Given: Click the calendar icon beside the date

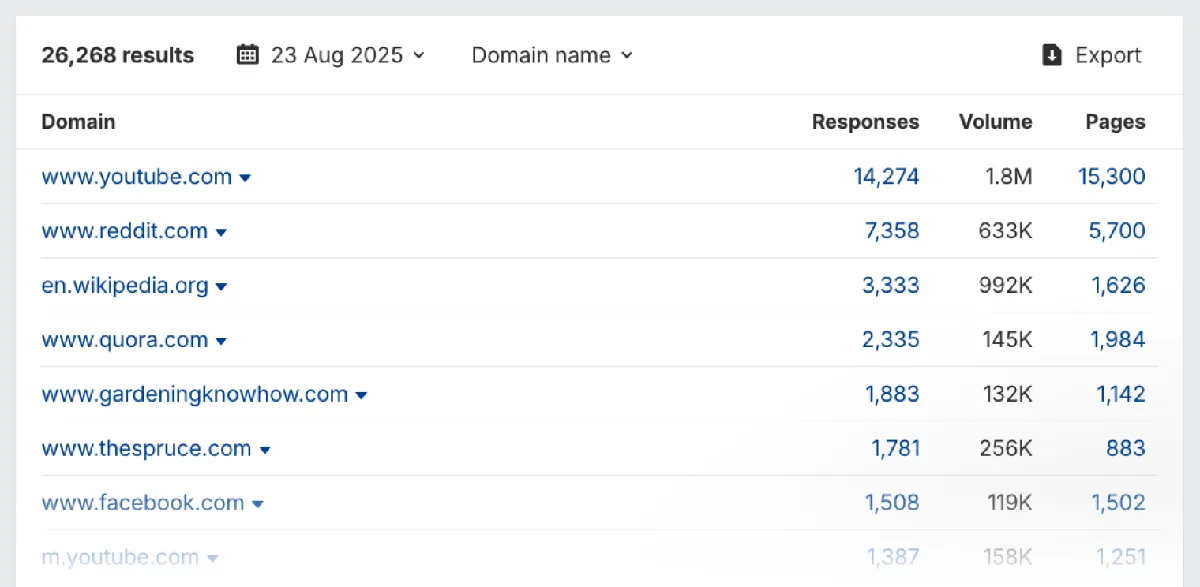Looking at the screenshot, I should click(247, 55).
